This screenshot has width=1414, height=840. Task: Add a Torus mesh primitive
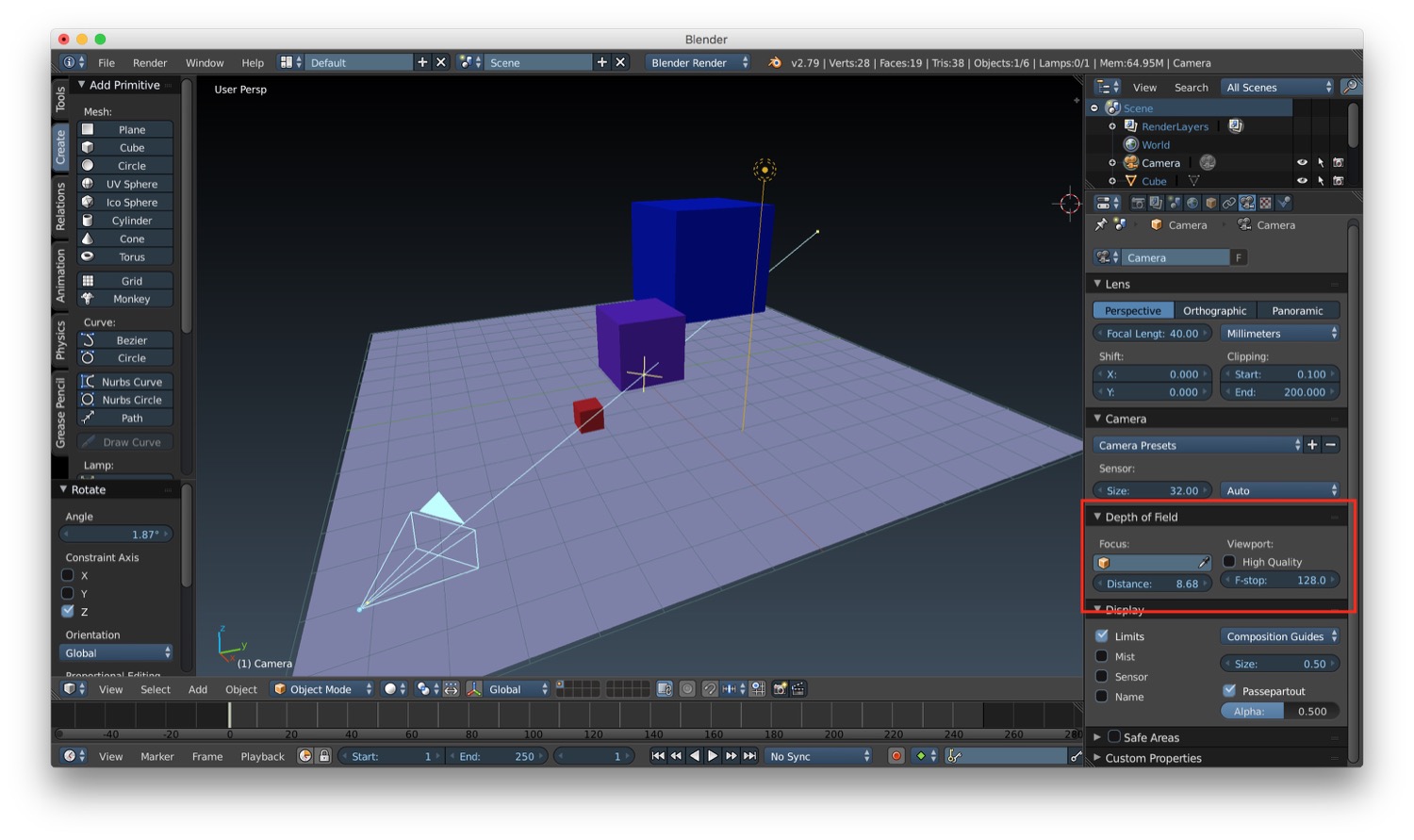125,256
